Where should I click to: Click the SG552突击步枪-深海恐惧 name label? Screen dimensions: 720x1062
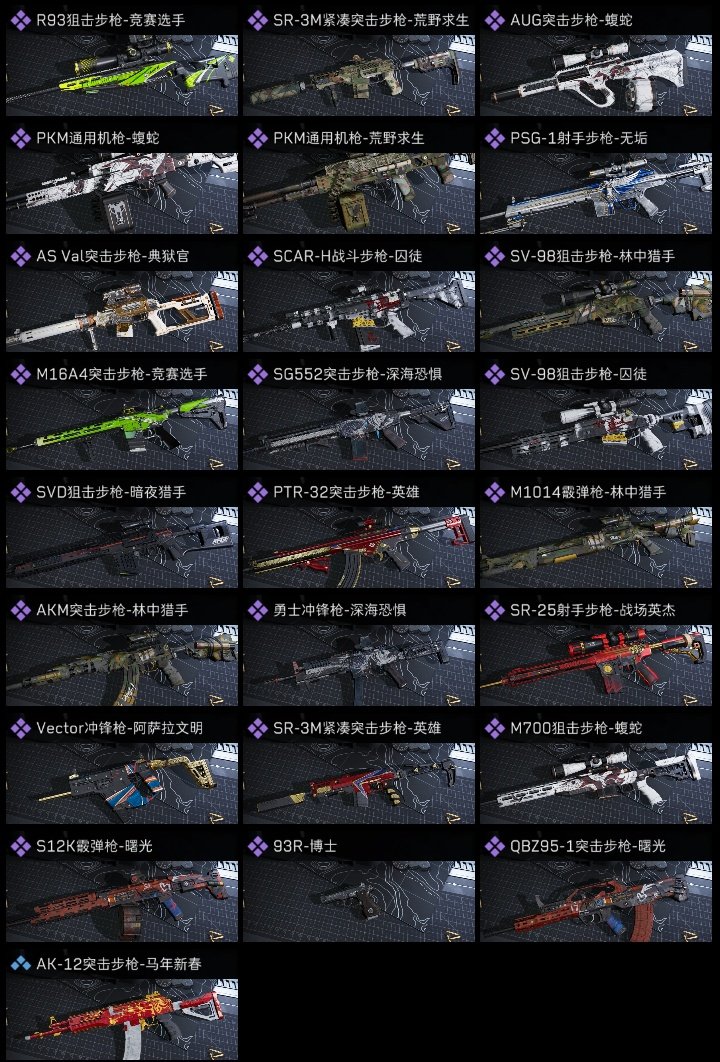click(x=358, y=374)
